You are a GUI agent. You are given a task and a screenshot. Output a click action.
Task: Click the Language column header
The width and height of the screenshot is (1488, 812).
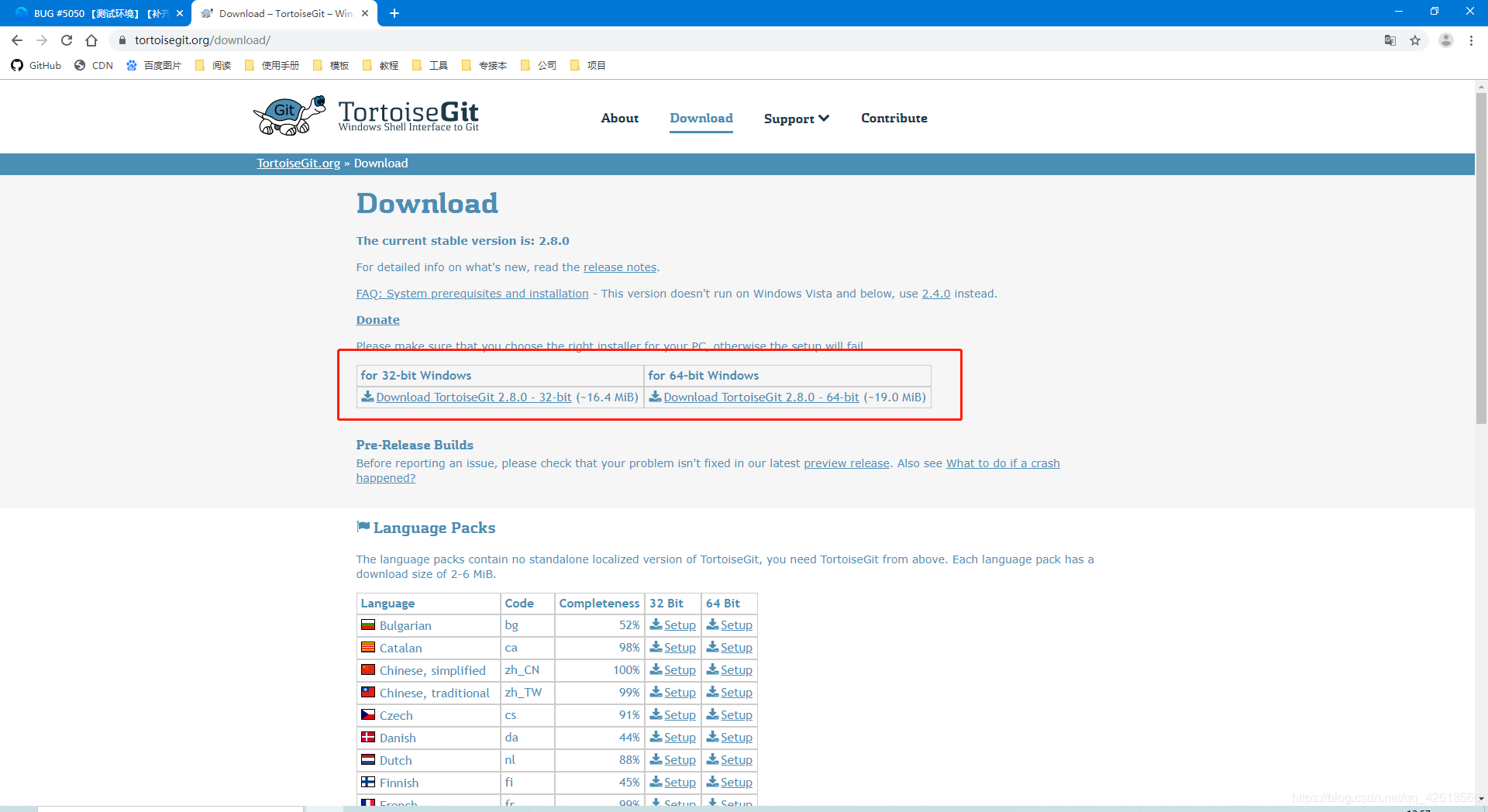[x=429, y=604]
